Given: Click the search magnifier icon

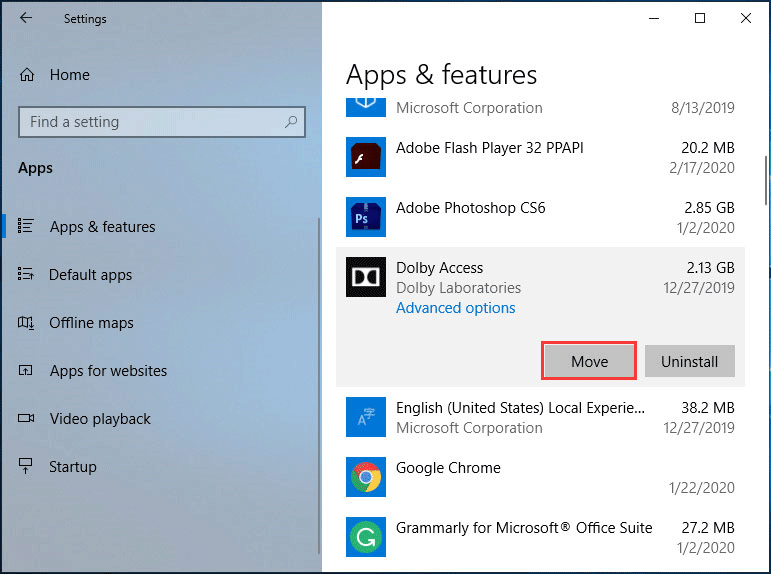Looking at the screenshot, I should click(x=291, y=121).
